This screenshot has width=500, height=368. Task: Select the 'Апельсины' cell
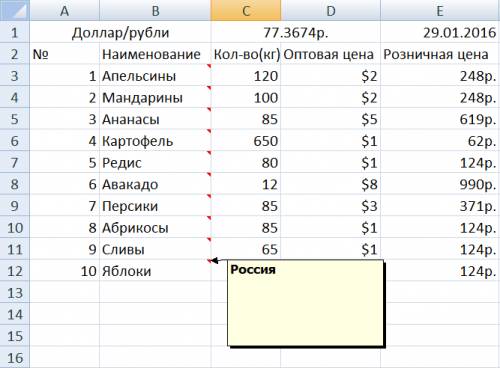pyautogui.click(x=155, y=75)
